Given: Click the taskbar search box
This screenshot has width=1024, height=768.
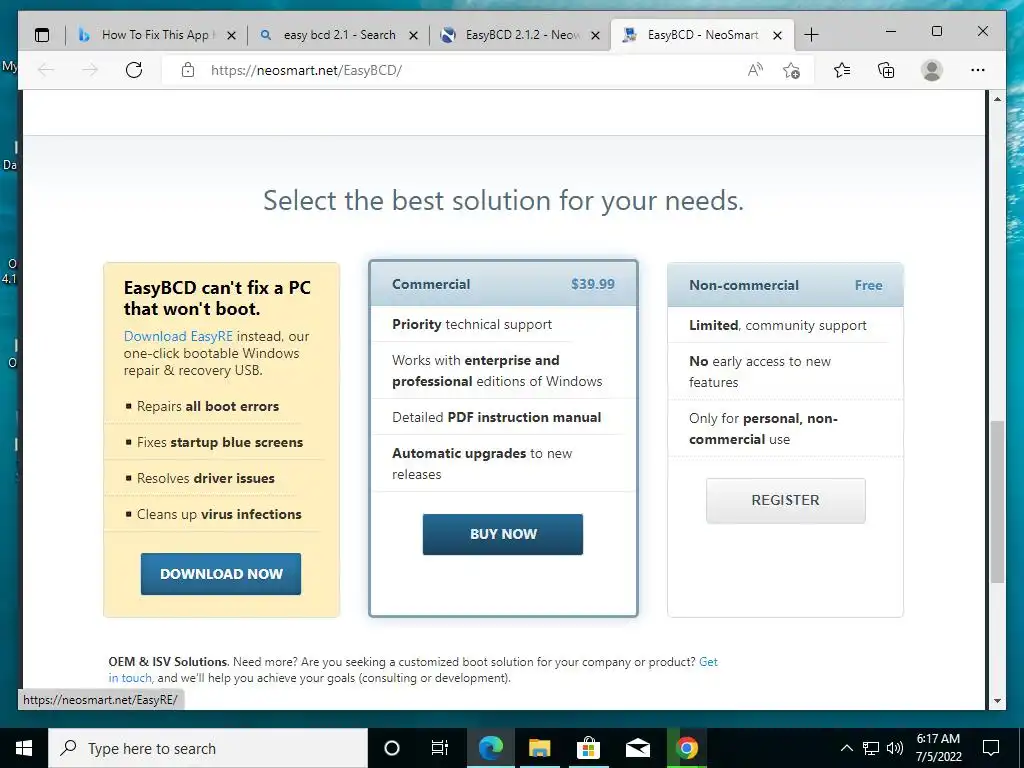Looking at the screenshot, I should coord(208,748).
